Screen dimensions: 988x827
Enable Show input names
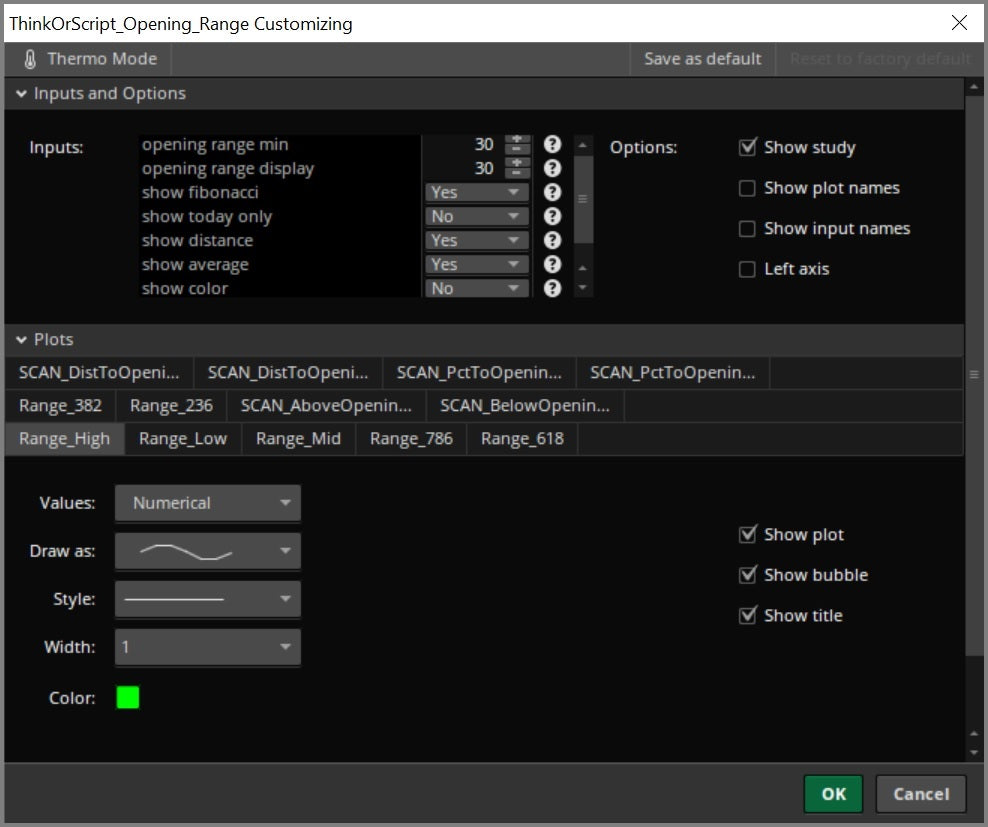(747, 228)
